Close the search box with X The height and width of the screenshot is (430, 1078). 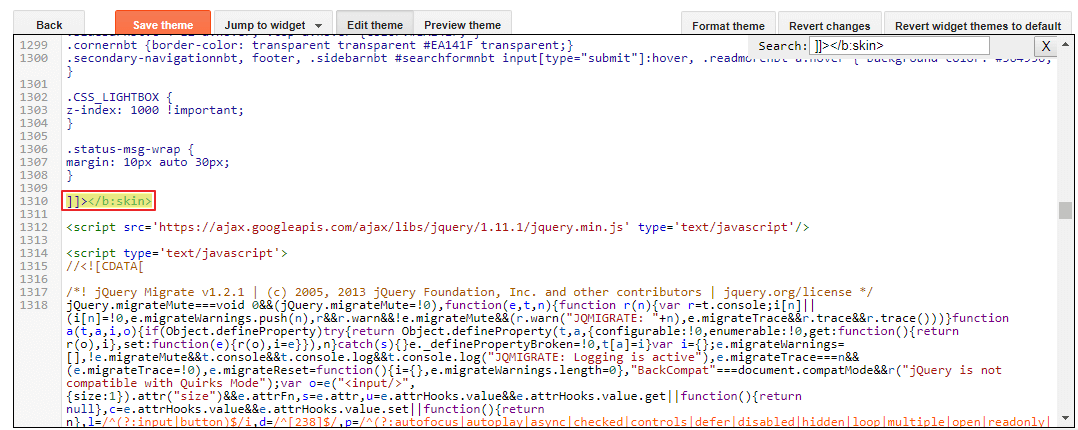point(1046,46)
